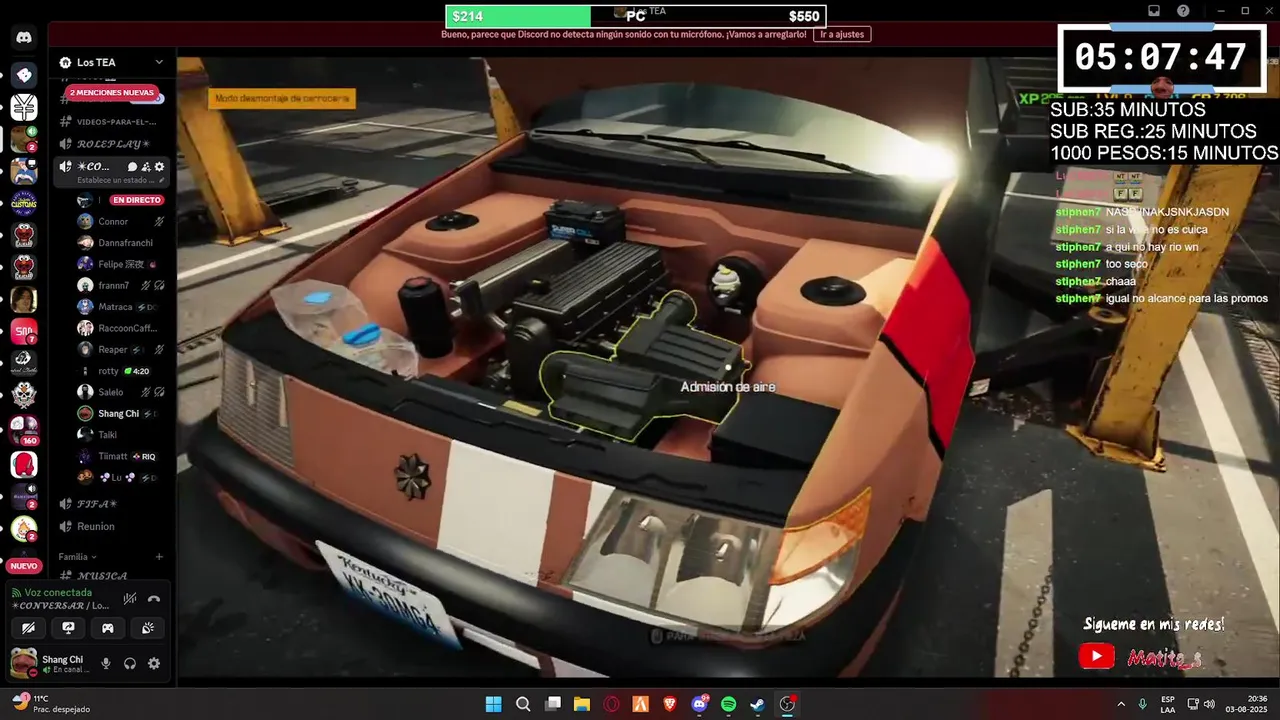The width and height of the screenshot is (1280, 720).
Task: Expand the Los TEA server dropdown
Action: point(159,62)
